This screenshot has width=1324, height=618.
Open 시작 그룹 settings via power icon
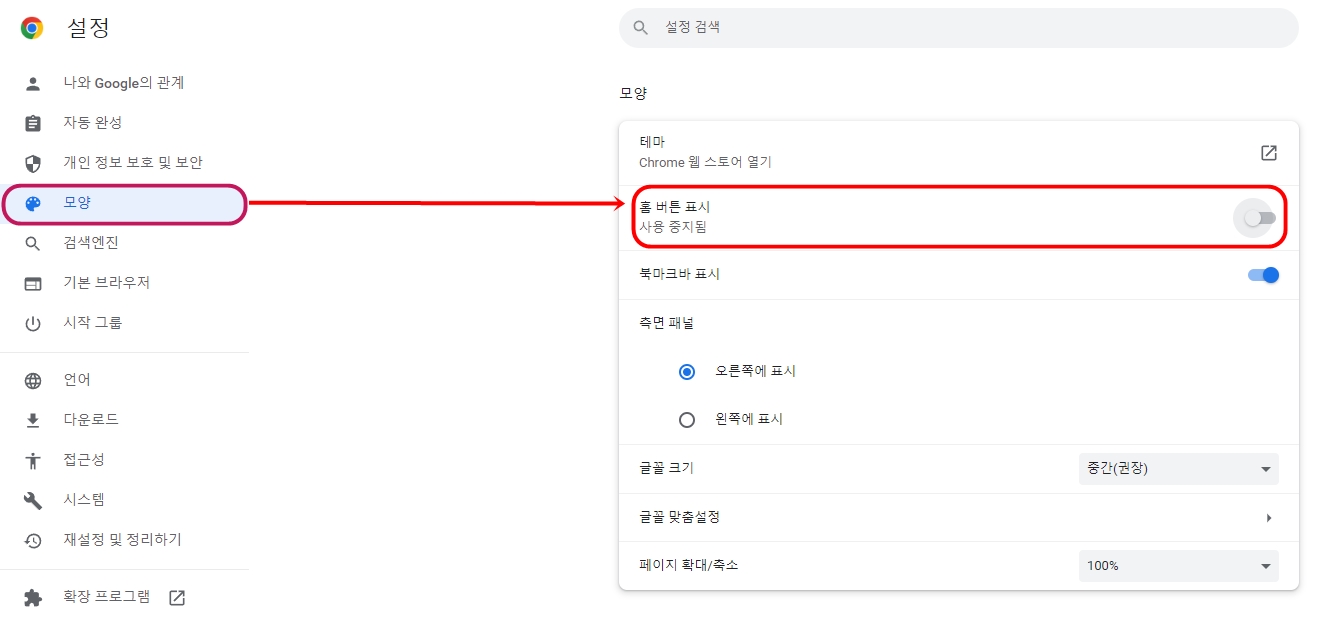coord(33,322)
